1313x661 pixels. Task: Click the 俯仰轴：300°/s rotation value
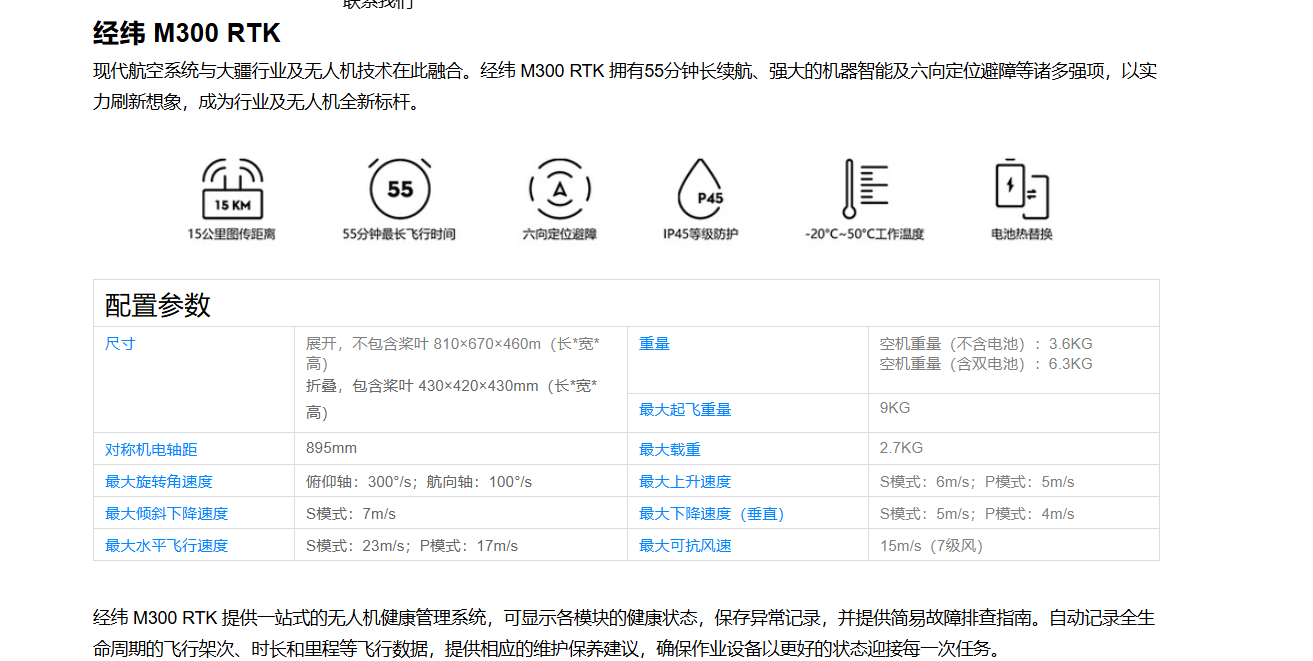point(419,482)
